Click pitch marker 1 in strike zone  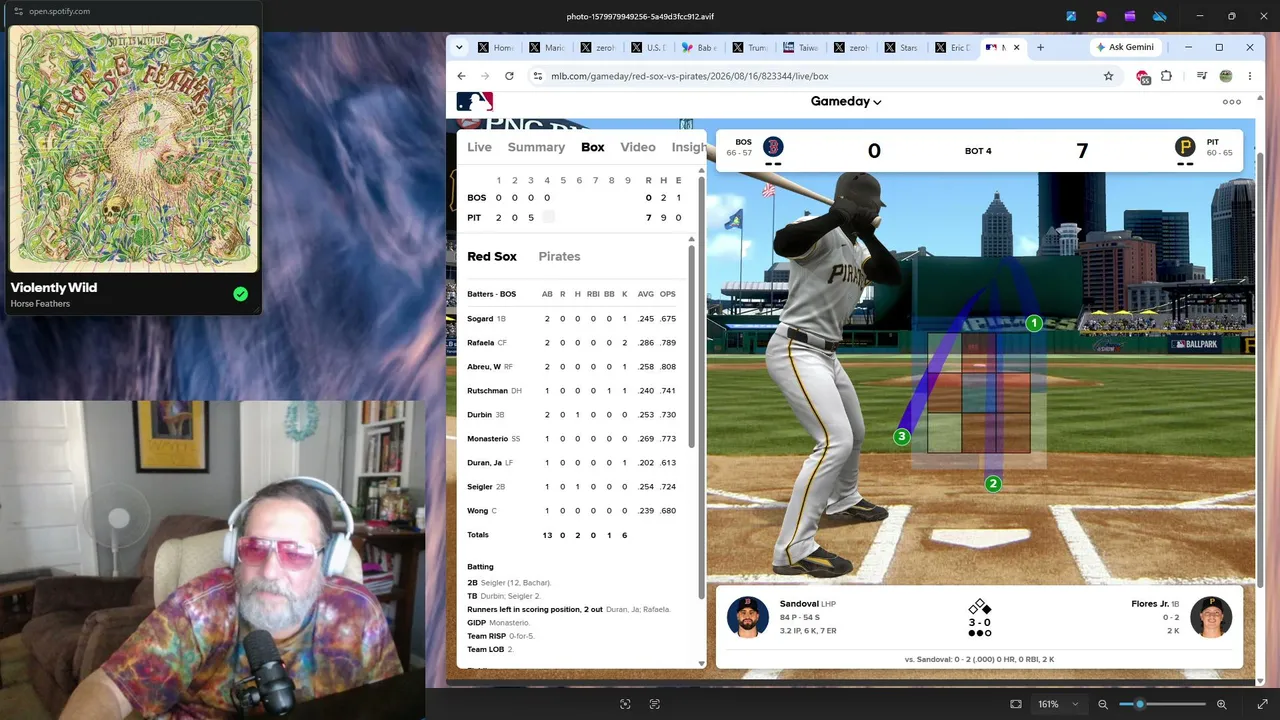(1035, 323)
